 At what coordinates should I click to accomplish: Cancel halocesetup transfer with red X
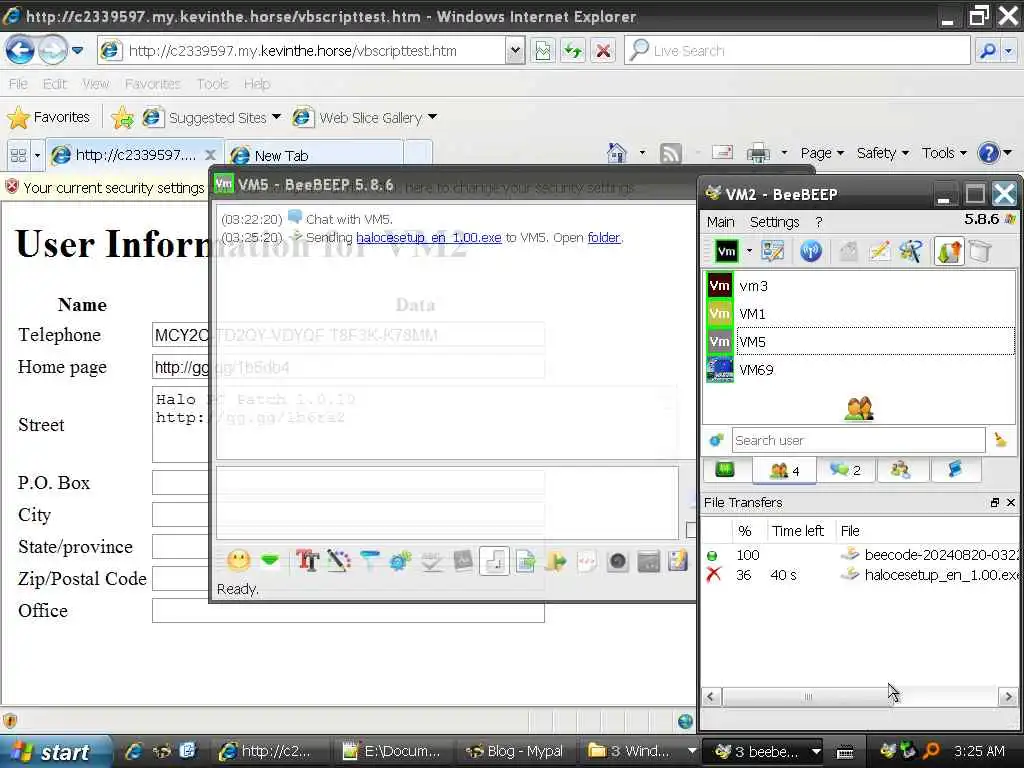(x=714, y=575)
